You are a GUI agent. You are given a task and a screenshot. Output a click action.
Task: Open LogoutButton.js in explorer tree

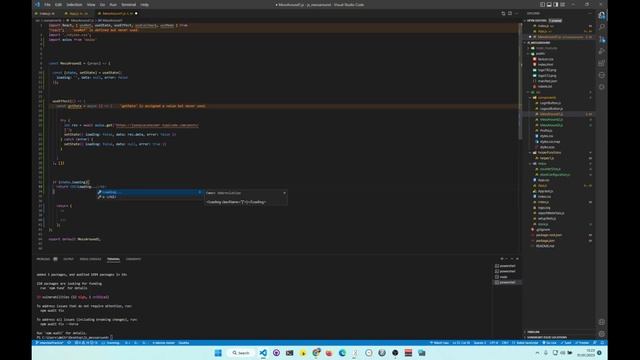(551, 109)
